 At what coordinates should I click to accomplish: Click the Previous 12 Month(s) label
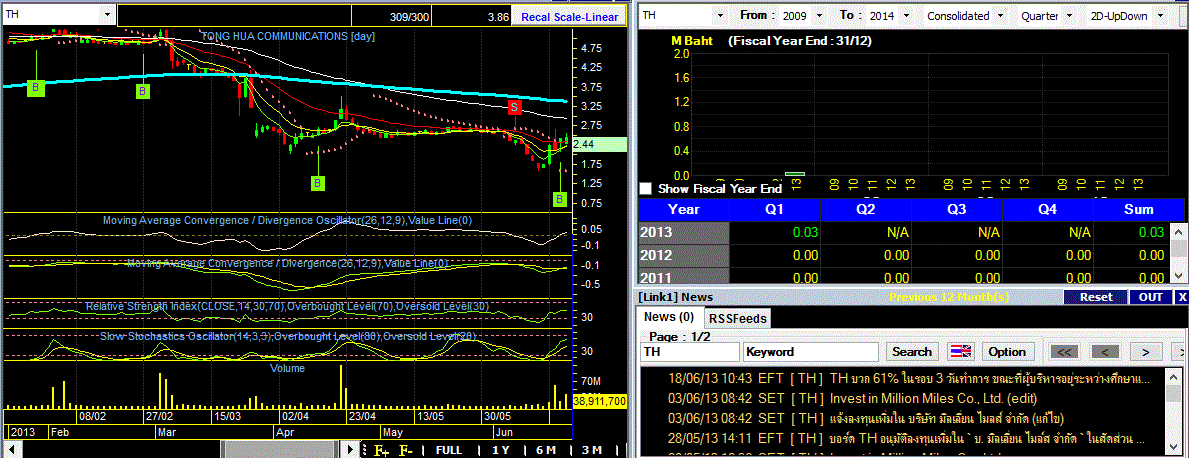click(x=949, y=297)
